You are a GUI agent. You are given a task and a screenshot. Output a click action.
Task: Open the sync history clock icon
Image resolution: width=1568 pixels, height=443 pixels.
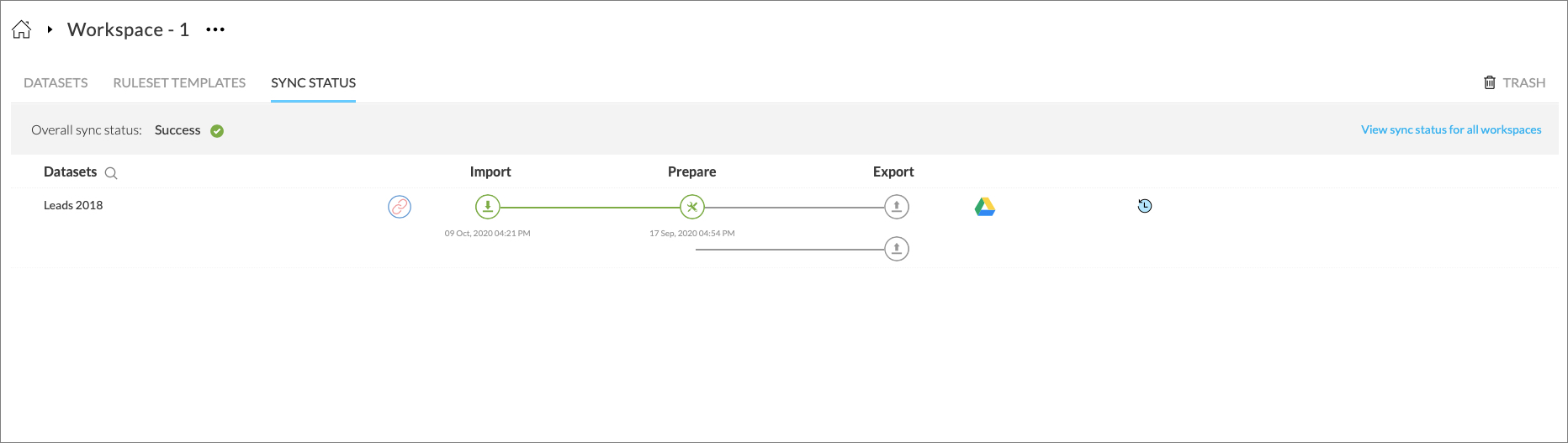pyautogui.click(x=1145, y=206)
